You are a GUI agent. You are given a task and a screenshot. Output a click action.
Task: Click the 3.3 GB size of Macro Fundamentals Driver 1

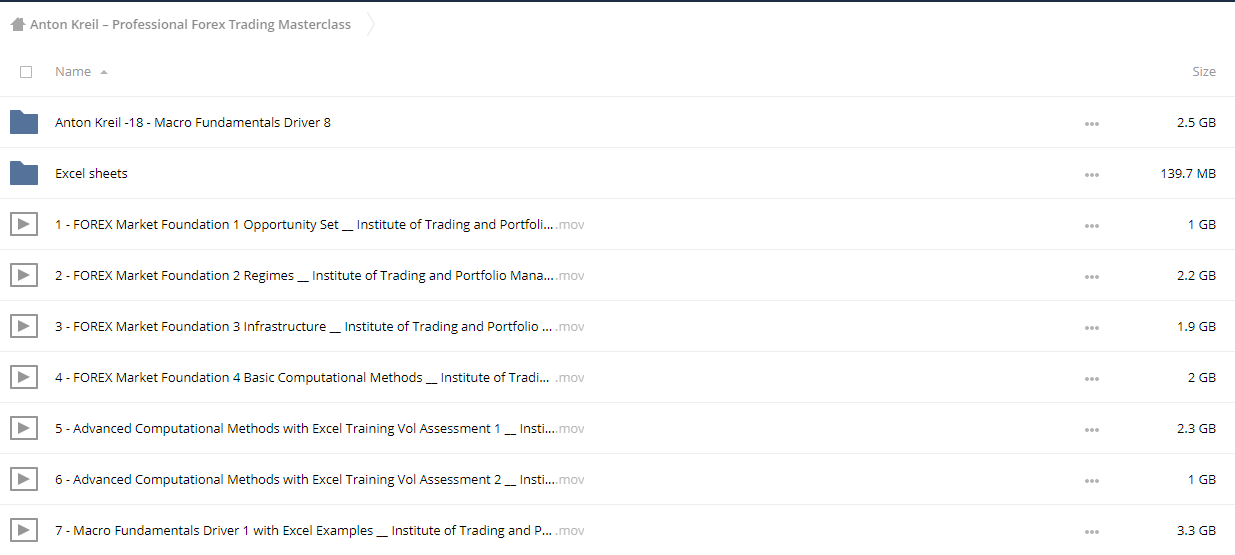[x=1196, y=531]
